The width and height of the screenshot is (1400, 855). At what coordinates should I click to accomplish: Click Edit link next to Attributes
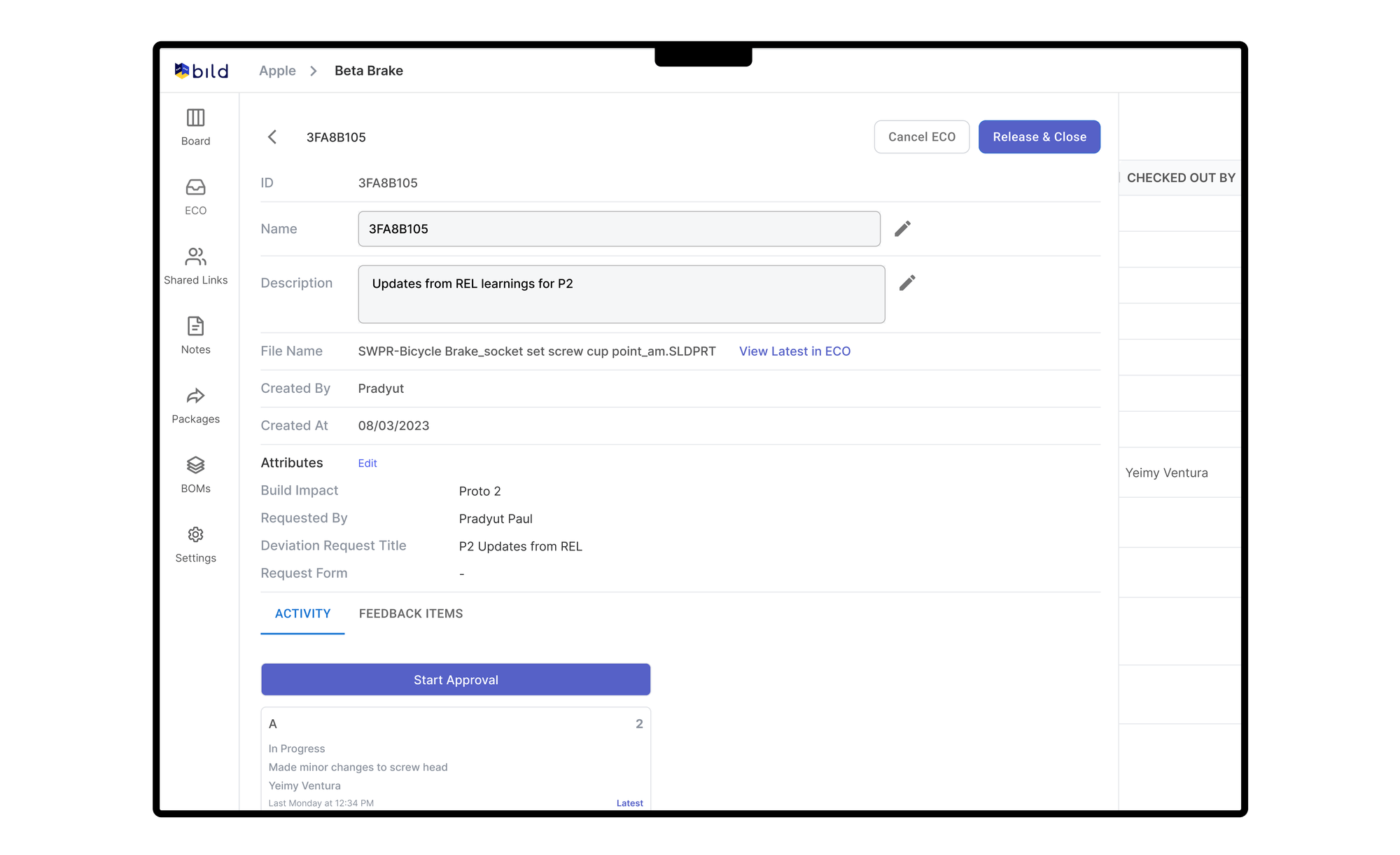pos(367,464)
